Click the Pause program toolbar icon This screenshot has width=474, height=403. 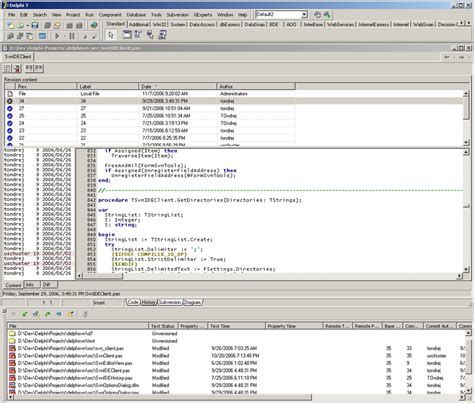click(x=72, y=36)
